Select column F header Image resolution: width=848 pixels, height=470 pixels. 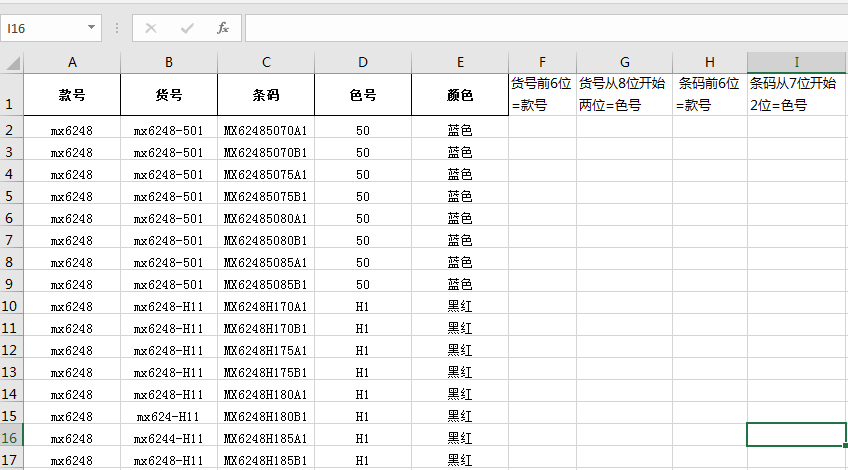[x=542, y=63]
